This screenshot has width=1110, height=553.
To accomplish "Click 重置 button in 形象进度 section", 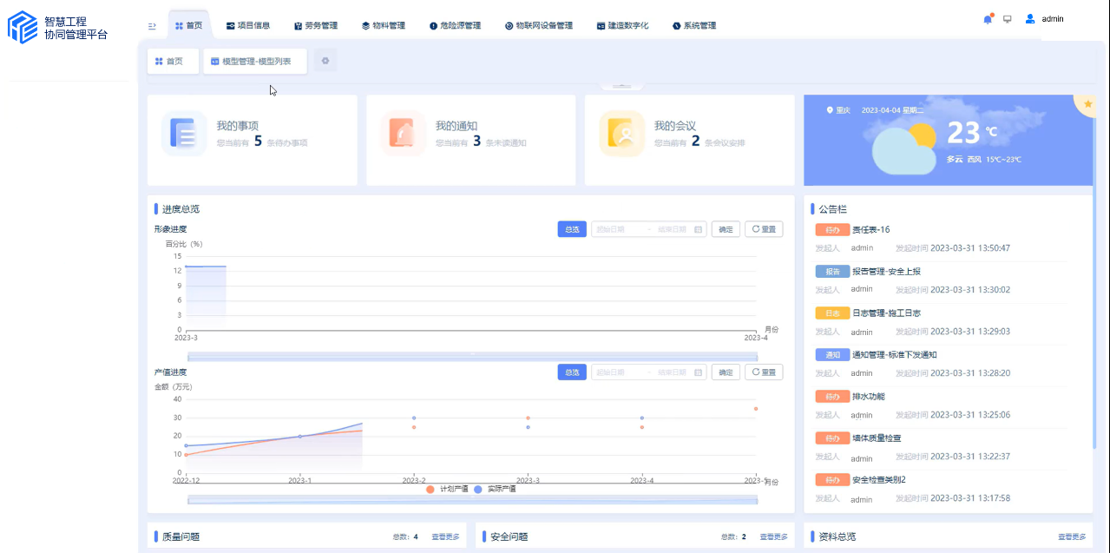I will point(763,229).
